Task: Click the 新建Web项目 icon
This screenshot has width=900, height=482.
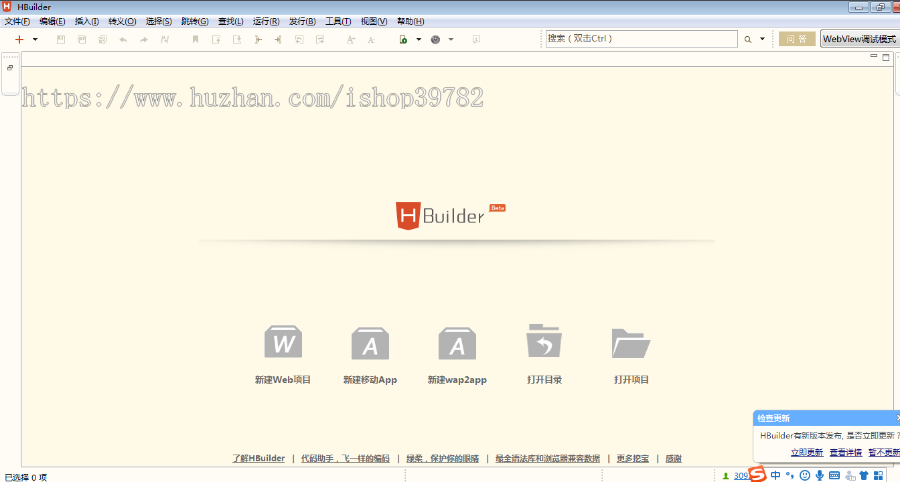Action: 283,343
